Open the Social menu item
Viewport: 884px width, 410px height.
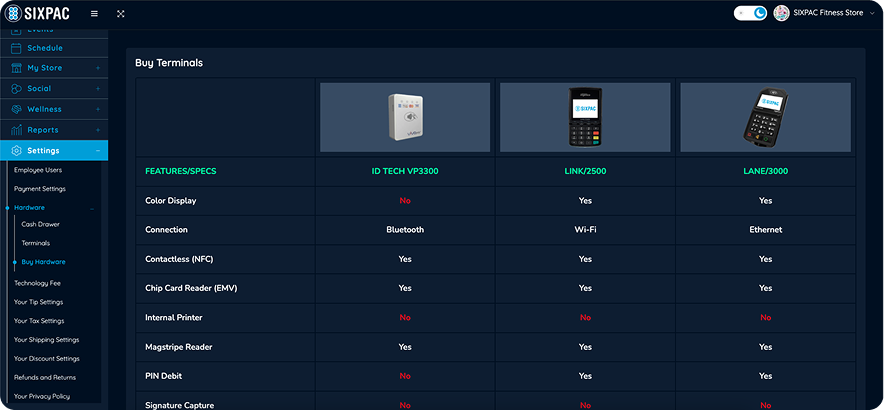pyautogui.click(x=54, y=89)
